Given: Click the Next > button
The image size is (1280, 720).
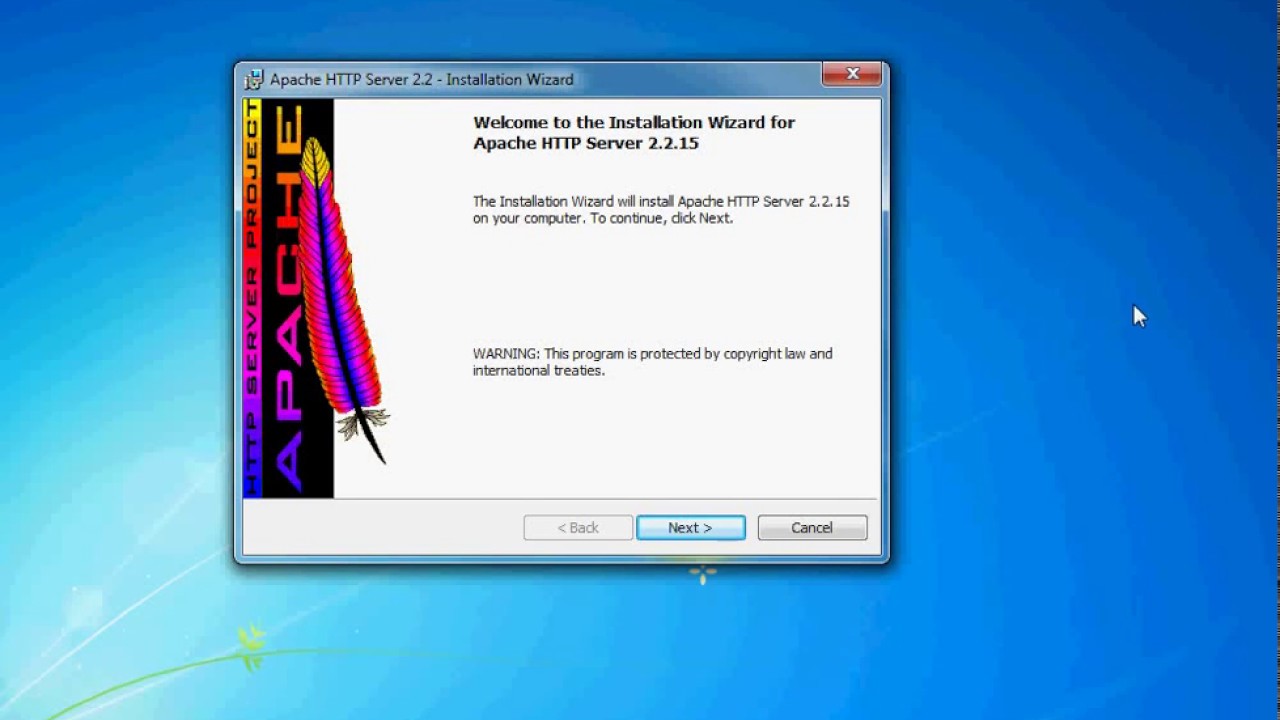Looking at the screenshot, I should pos(691,528).
